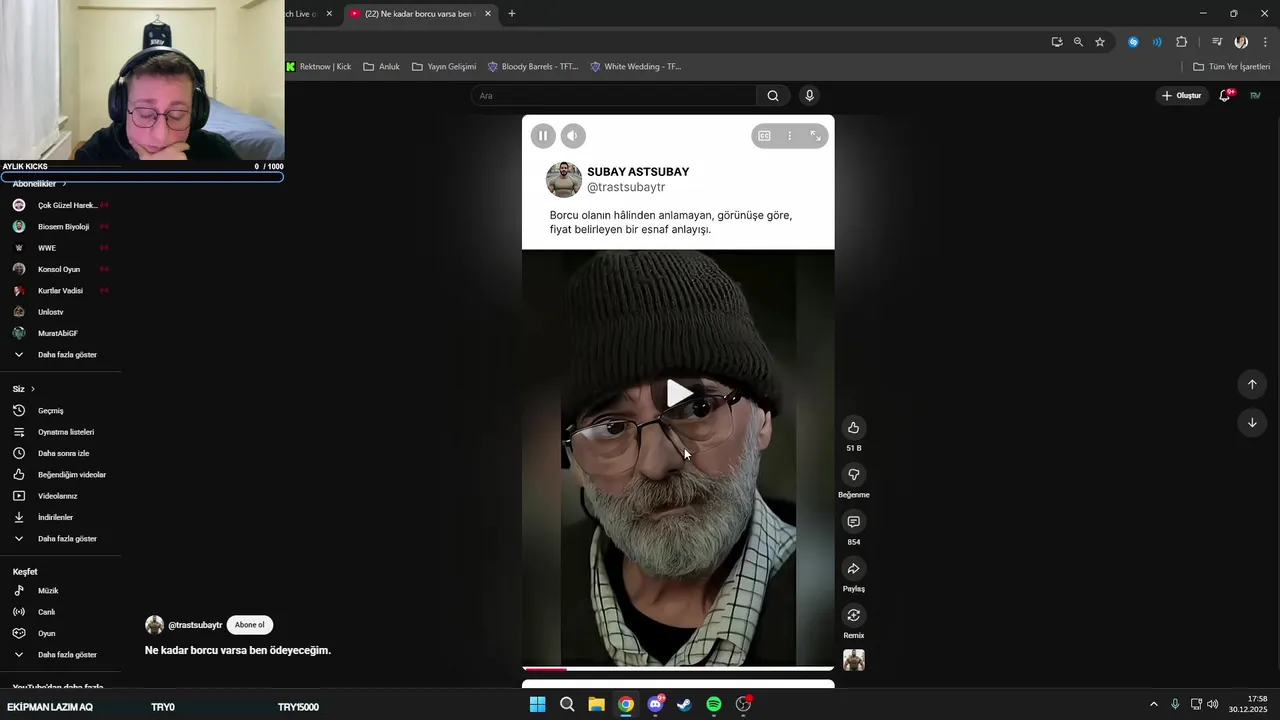
Task: Open the Rektnow | Kick bookmark
Action: point(319,67)
